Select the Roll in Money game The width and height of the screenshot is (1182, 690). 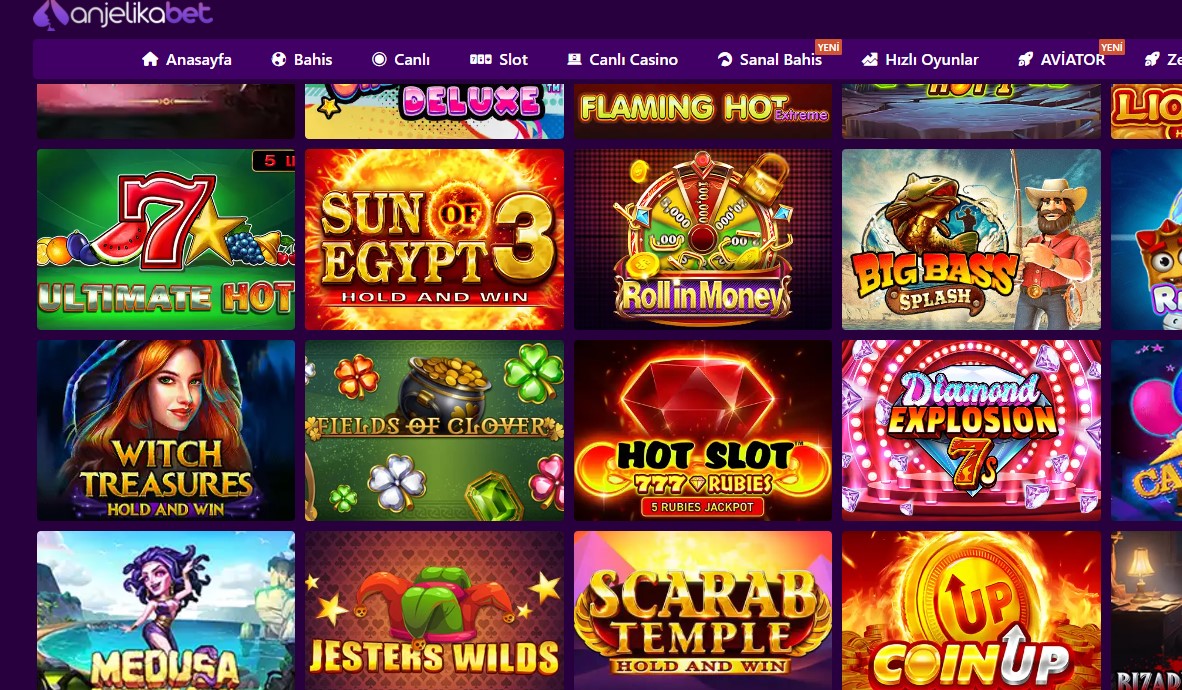(x=703, y=239)
